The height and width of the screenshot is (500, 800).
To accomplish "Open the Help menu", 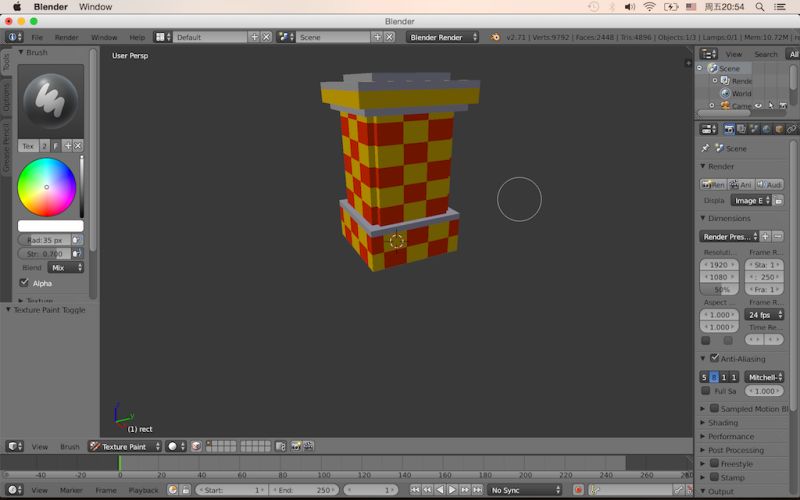I will (x=137, y=37).
